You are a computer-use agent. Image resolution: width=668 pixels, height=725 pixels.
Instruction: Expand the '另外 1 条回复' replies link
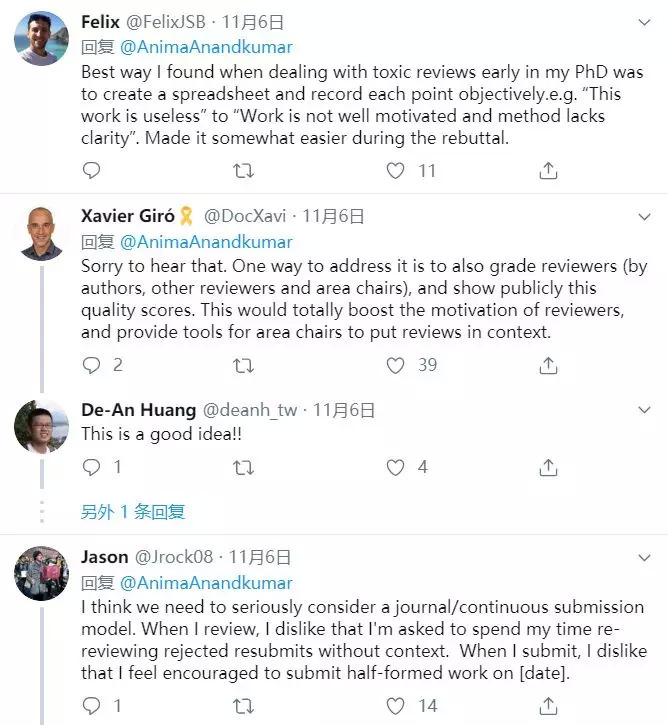[x=133, y=512]
